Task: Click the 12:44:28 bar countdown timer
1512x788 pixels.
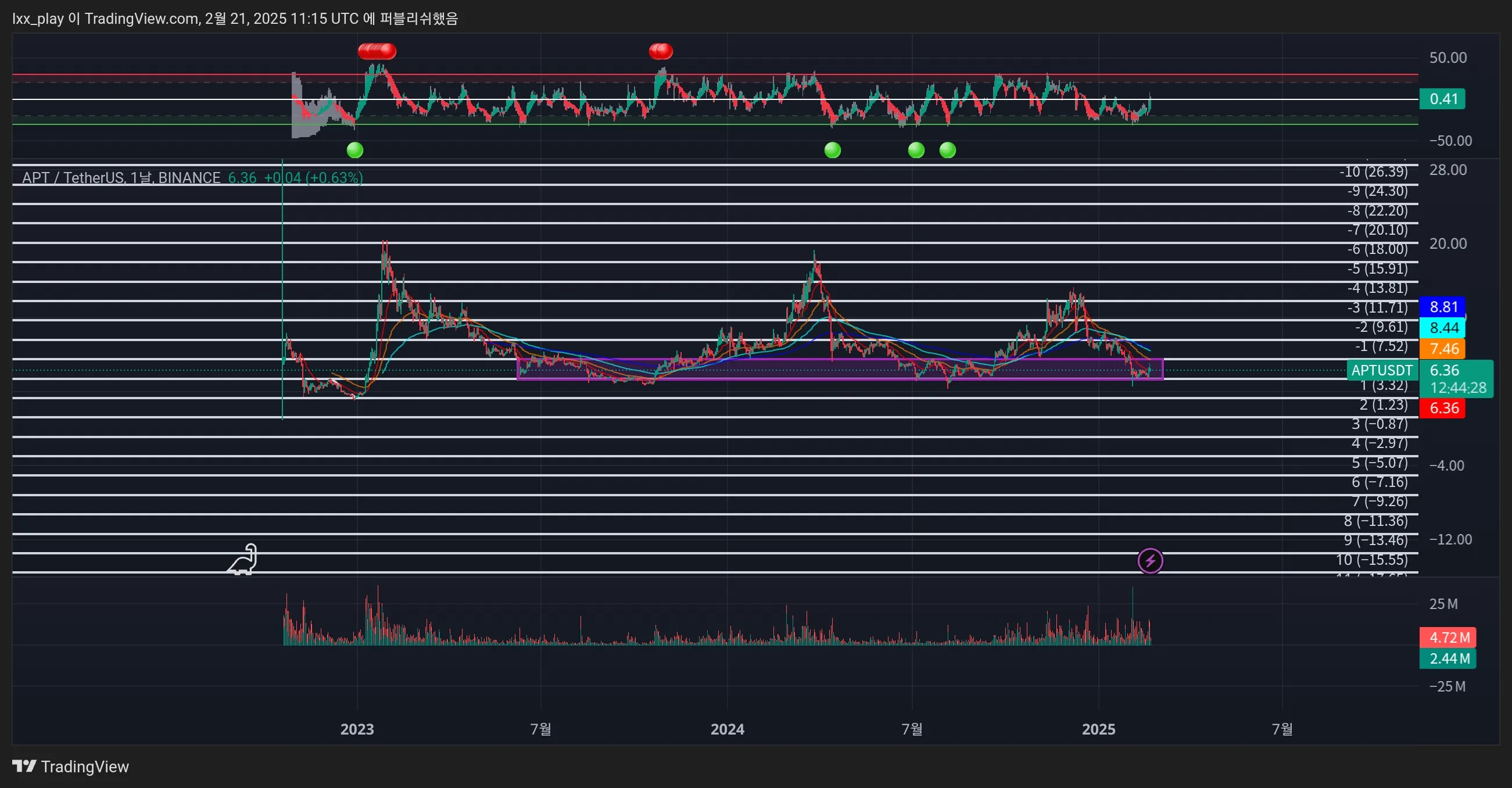Action: click(x=1458, y=388)
